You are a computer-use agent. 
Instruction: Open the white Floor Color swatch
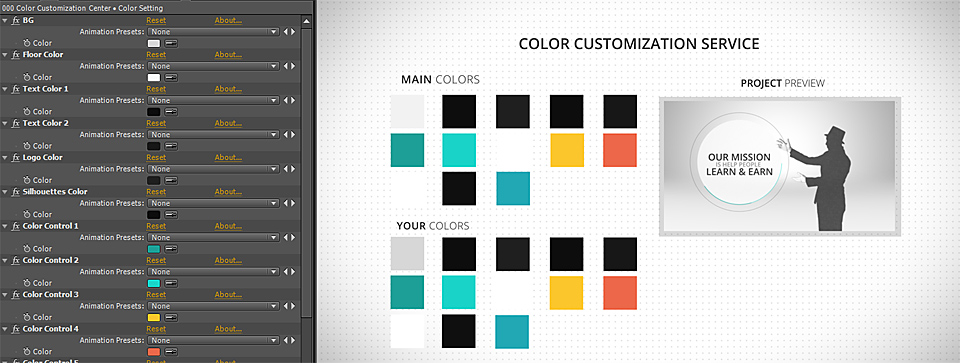tap(154, 78)
